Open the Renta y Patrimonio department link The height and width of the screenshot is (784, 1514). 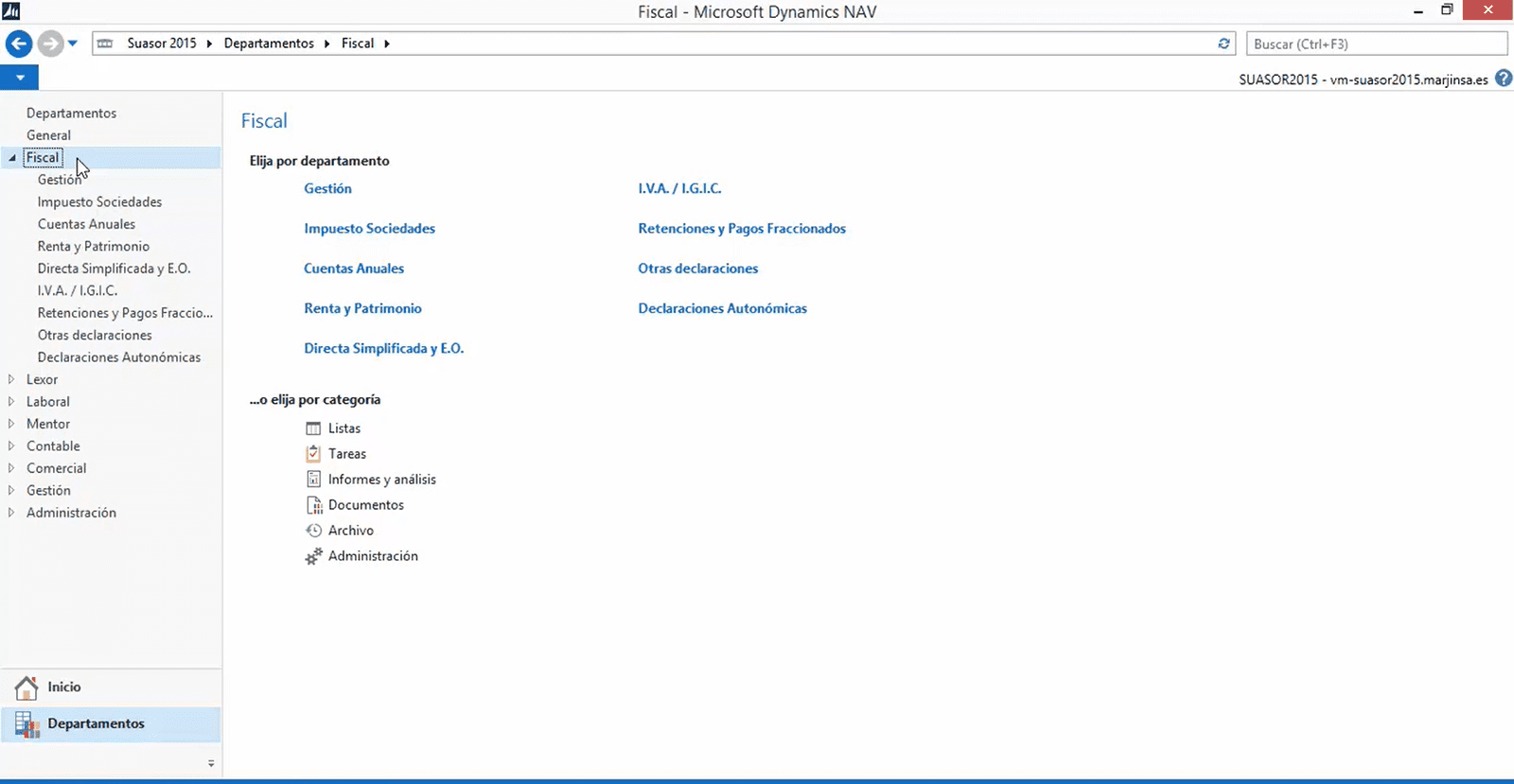pyautogui.click(x=362, y=308)
